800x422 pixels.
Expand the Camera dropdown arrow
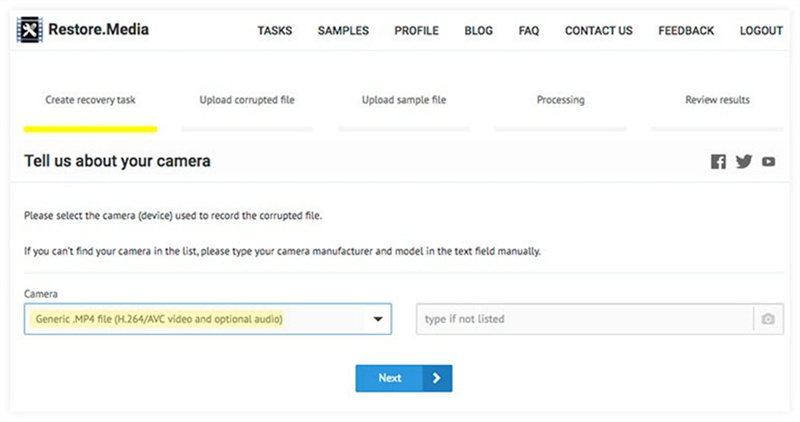coord(378,319)
